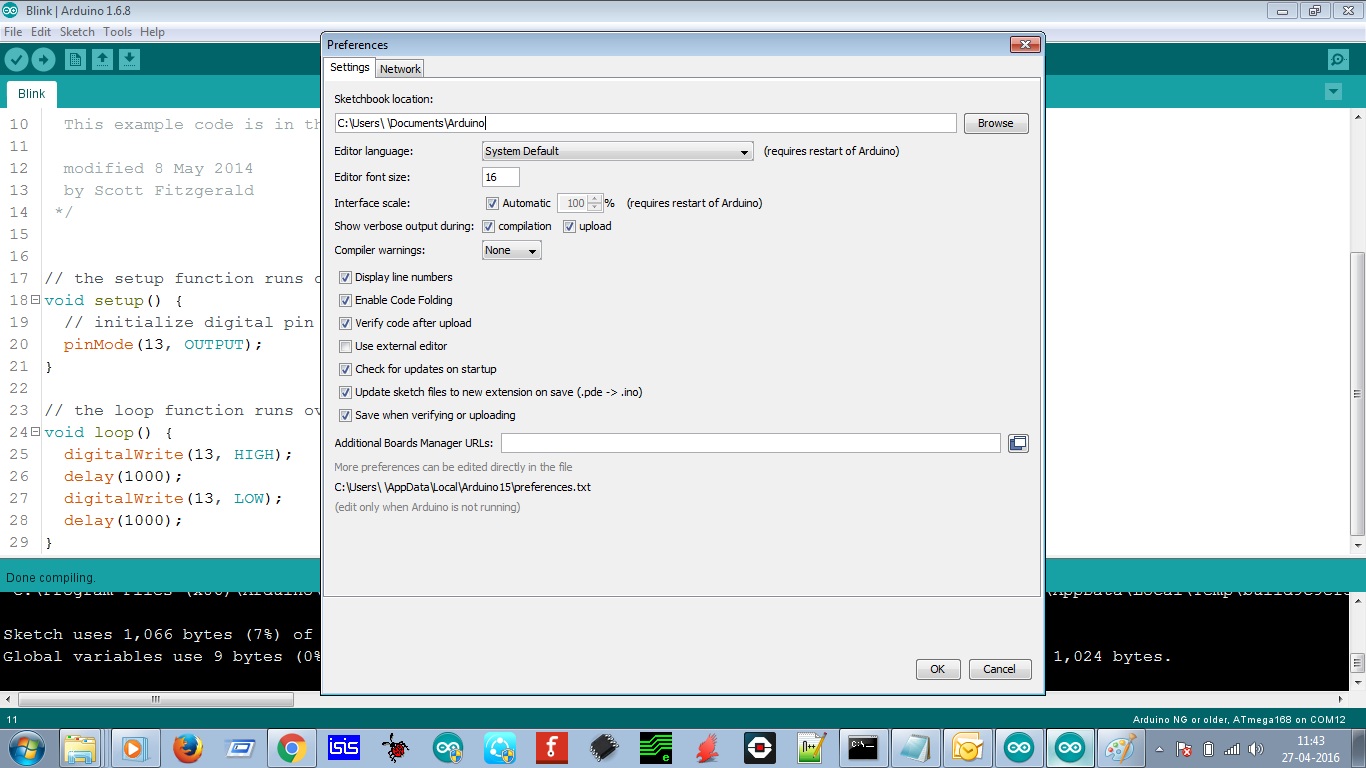Image resolution: width=1366 pixels, height=768 pixels.
Task: Open the sketch tab dropdown arrow
Action: pos(1333,92)
